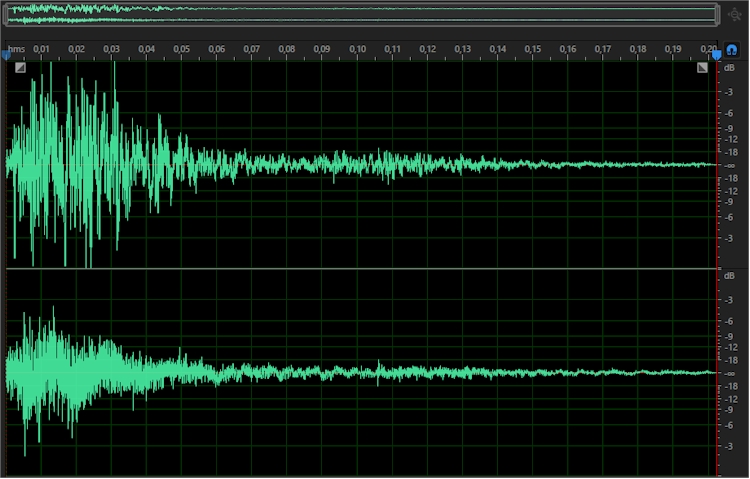Viewport: 750px width, 479px height.
Task: Click the red end-of-file line
Action: tap(717, 268)
